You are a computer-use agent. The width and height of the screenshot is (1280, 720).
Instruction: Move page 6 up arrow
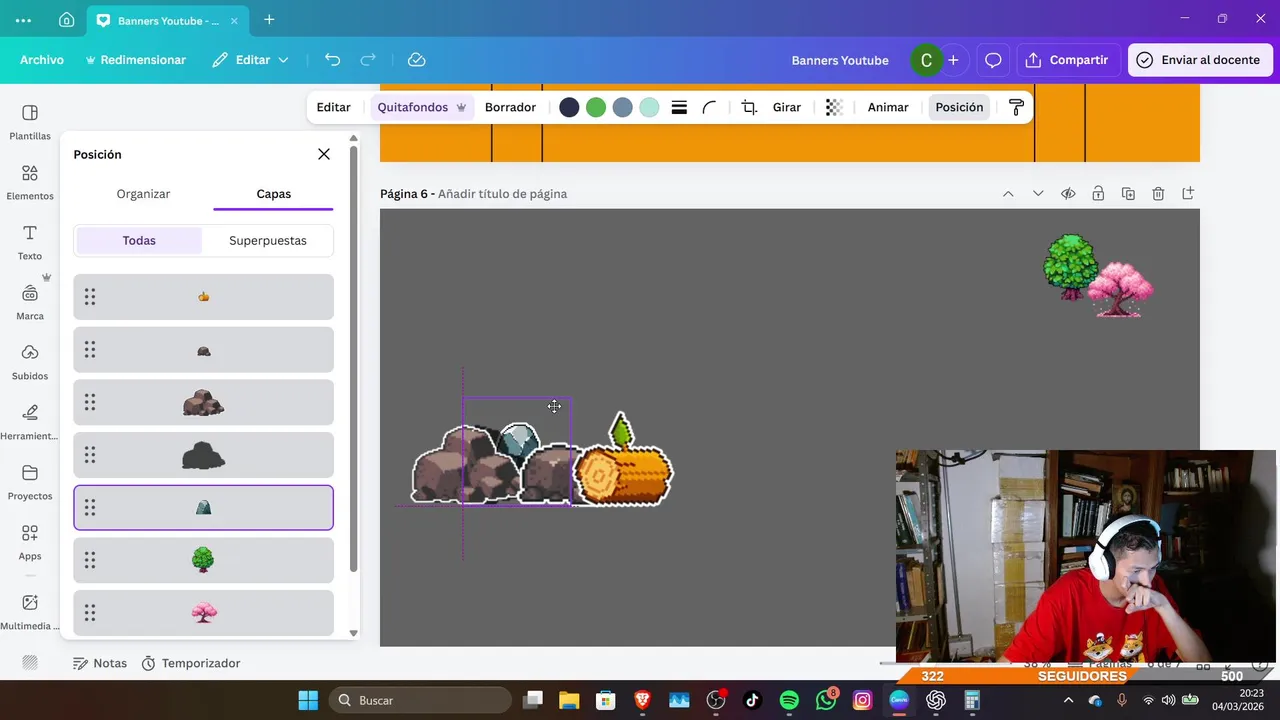click(x=1008, y=193)
